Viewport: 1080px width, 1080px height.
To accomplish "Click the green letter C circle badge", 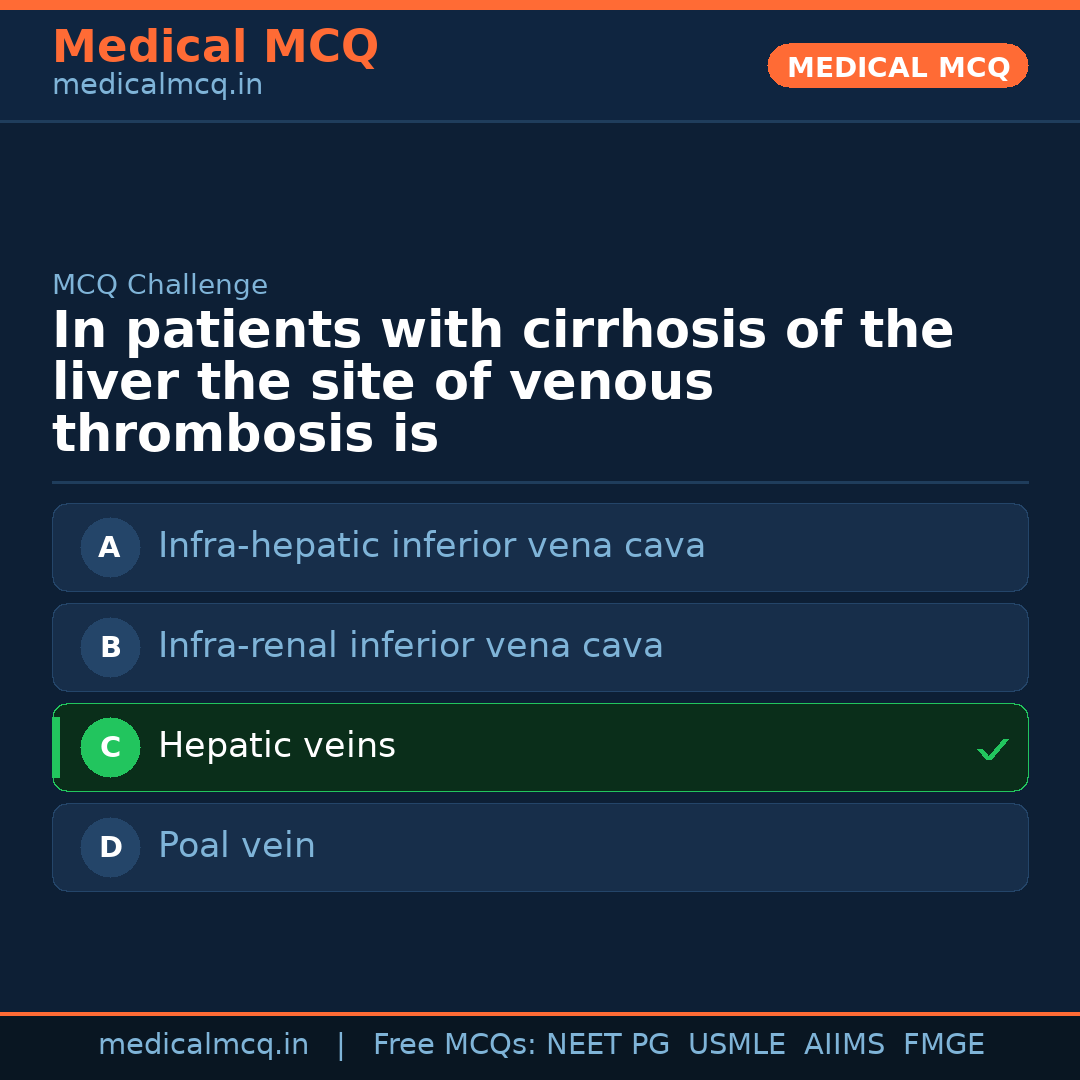I will [x=110, y=747].
